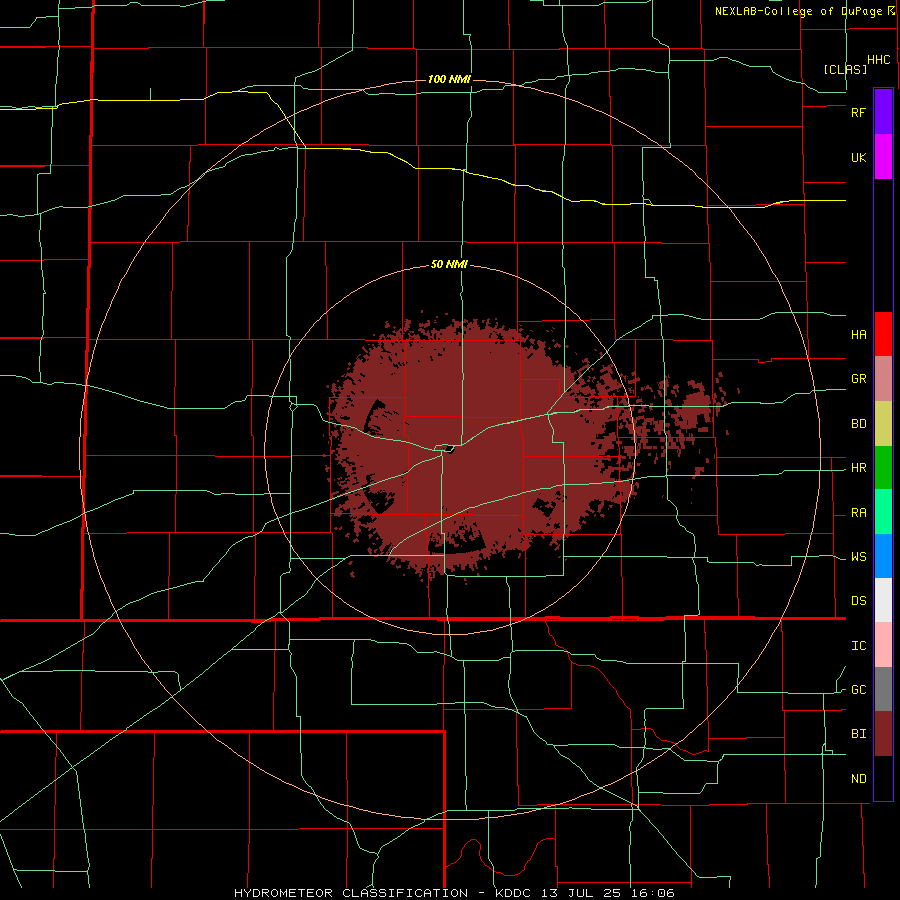Click the "BD" legend label
Image resolution: width=900 pixels, height=900 pixels.
pos(858,424)
